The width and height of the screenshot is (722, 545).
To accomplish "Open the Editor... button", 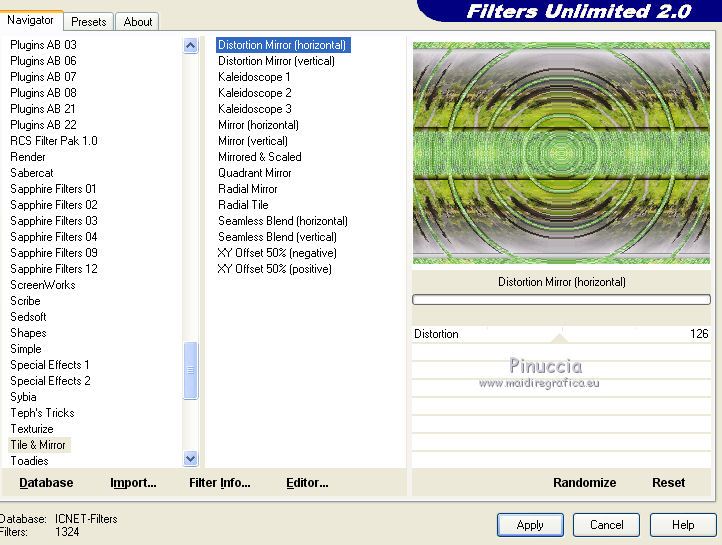I will click(x=307, y=482).
